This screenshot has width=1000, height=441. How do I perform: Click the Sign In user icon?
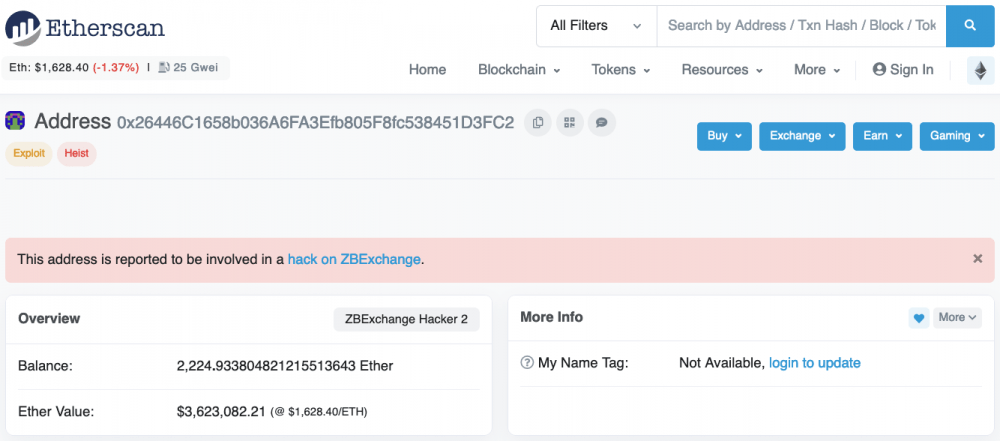click(879, 70)
